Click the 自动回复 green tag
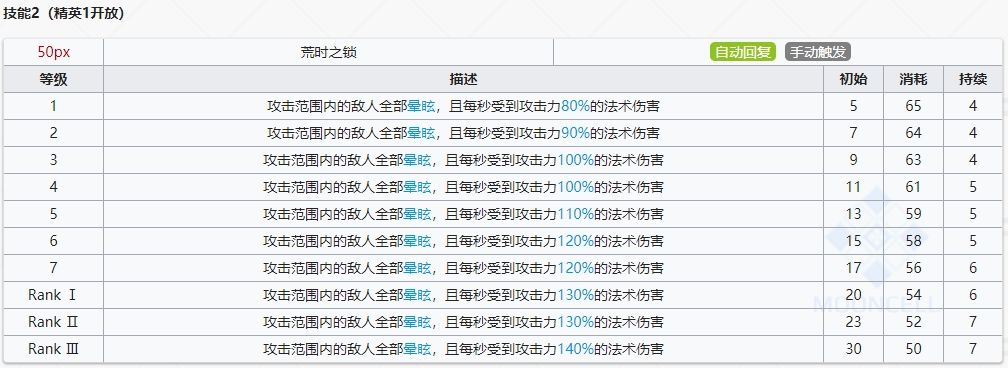 pos(742,52)
